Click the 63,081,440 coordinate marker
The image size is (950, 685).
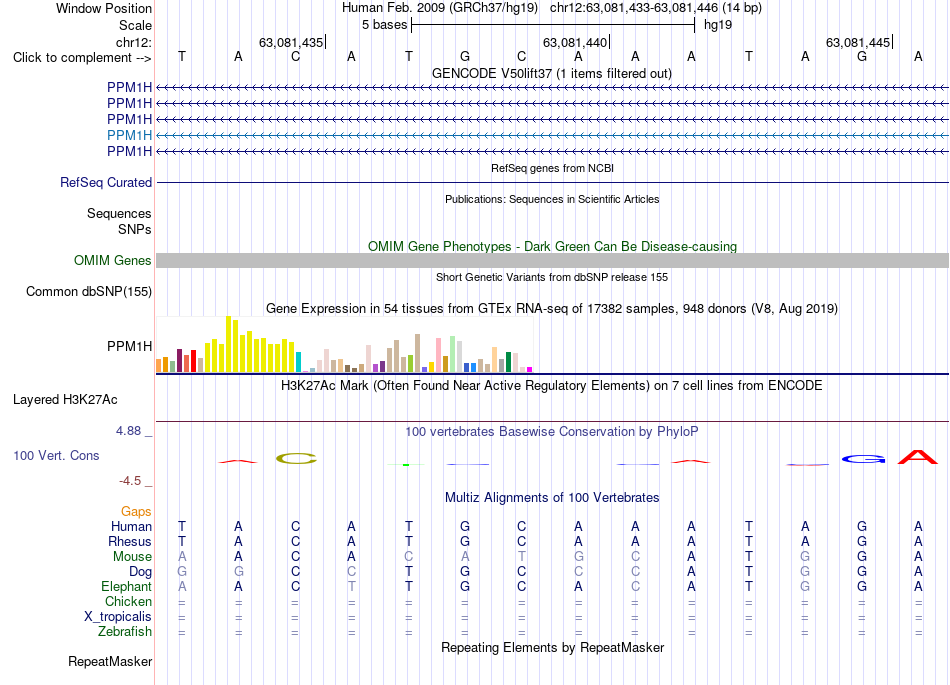pos(576,42)
